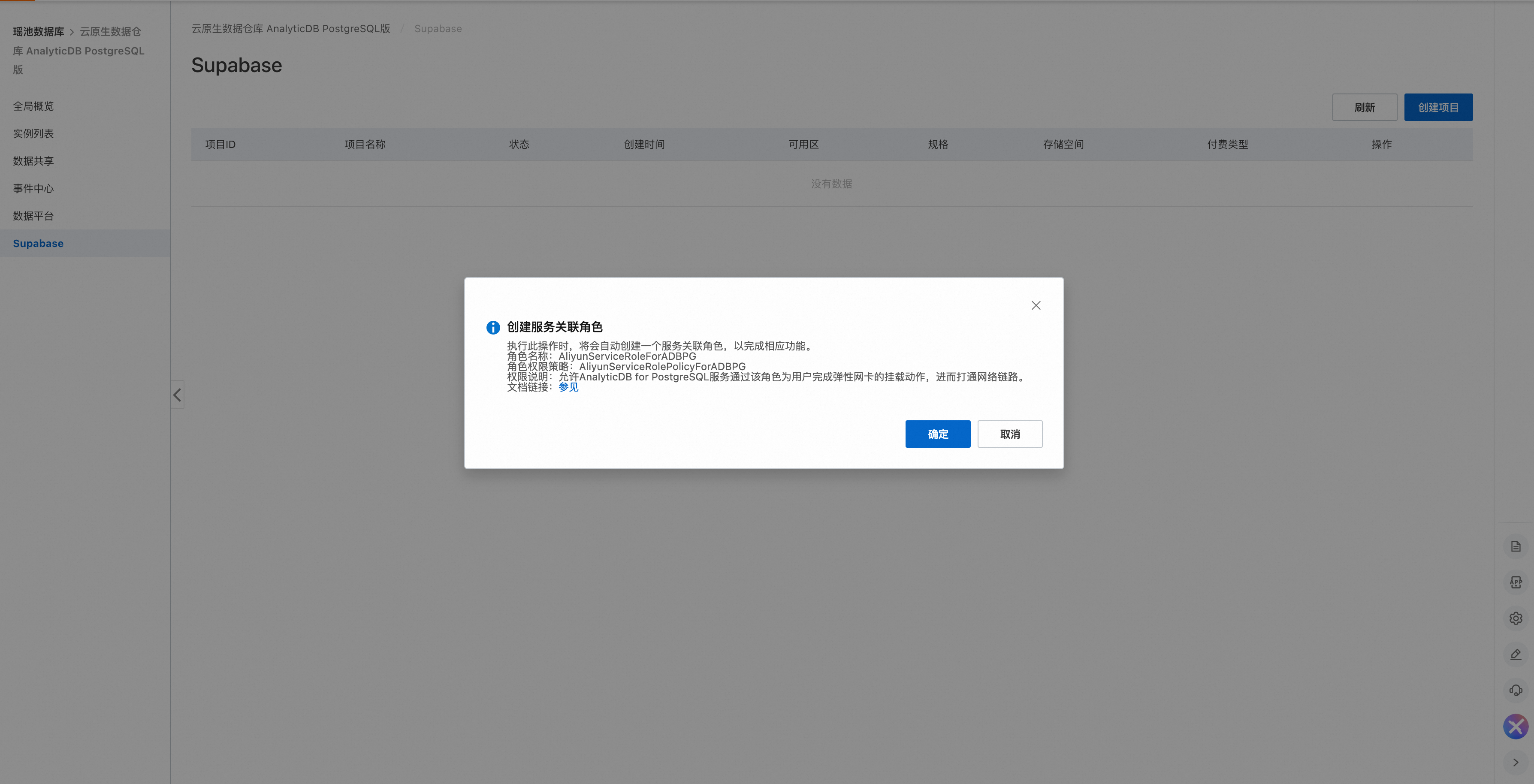
Task: Click 云原生数据仓库 AnalyticDB PostgreSQL版 breadcrumb
Action: coord(290,29)
